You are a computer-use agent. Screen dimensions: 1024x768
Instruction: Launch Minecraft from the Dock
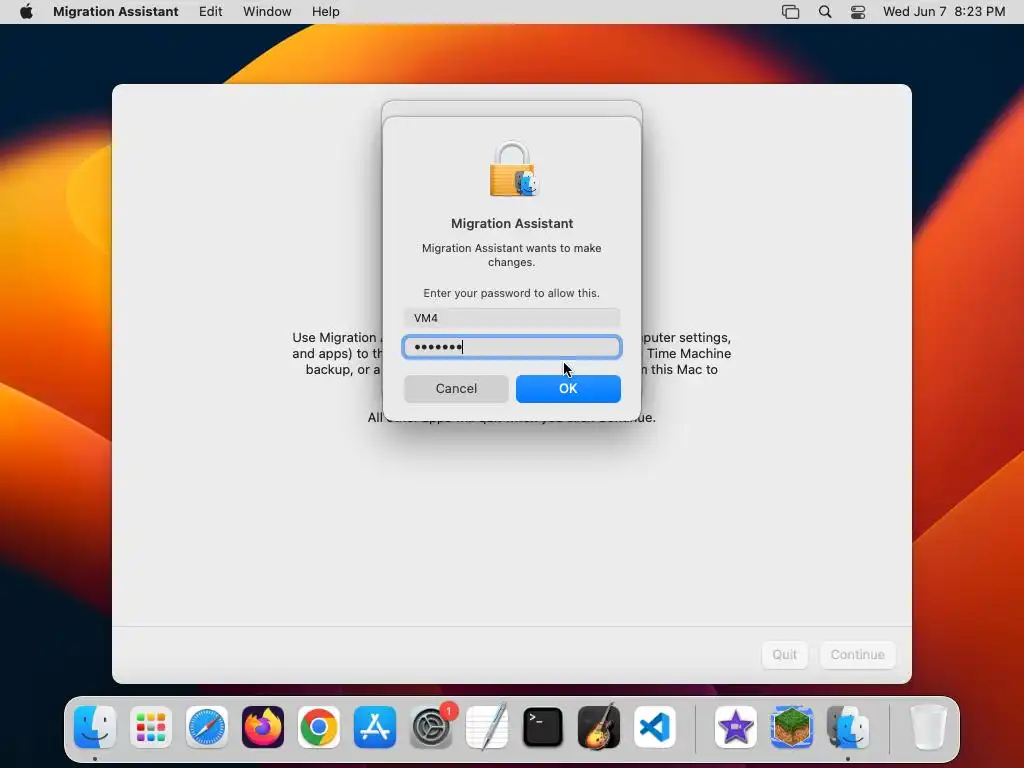pos(792,727)
